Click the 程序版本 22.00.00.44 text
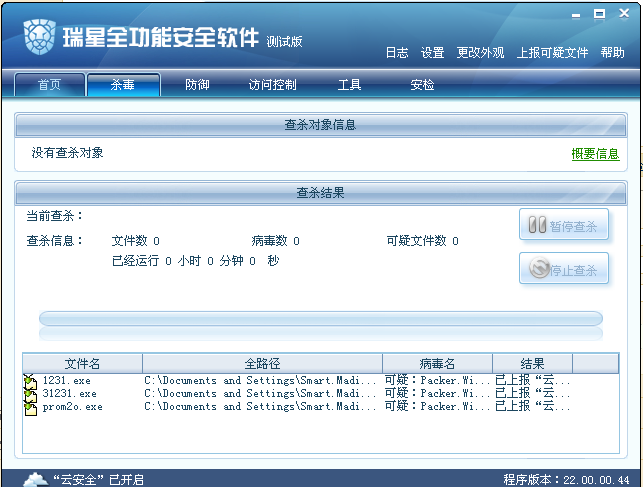This screenshot has height=487, width=643. (566, 480)
